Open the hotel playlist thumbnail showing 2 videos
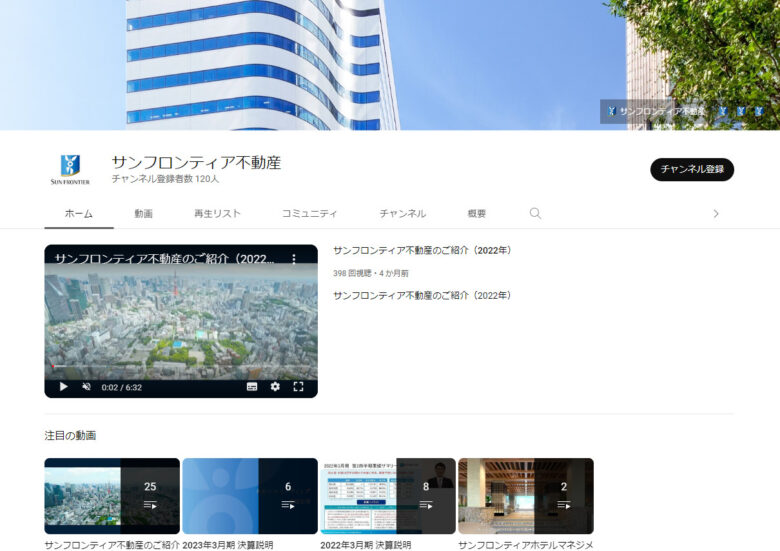Screen dimensions: 780x551 coord(526,496)
